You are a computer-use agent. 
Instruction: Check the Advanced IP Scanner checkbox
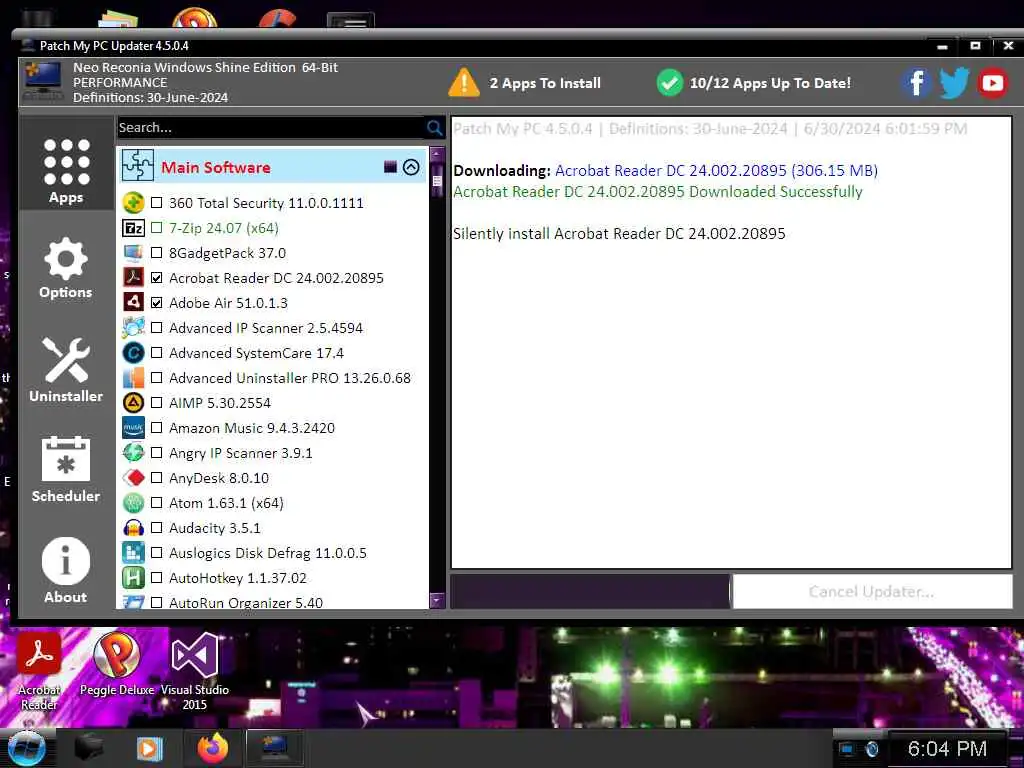pos(157,328)
